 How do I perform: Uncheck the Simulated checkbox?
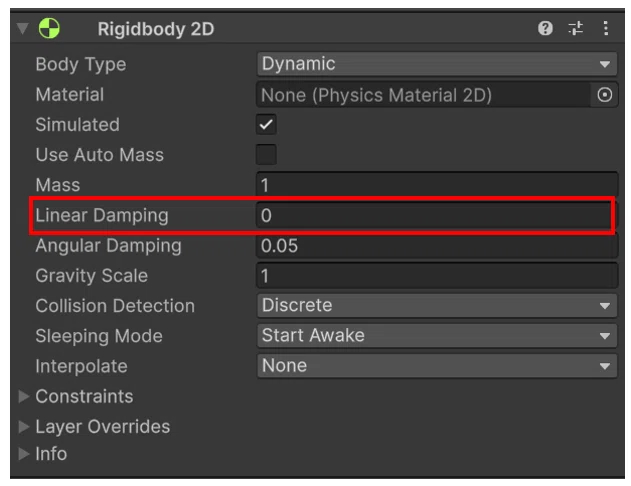(266, 124)
